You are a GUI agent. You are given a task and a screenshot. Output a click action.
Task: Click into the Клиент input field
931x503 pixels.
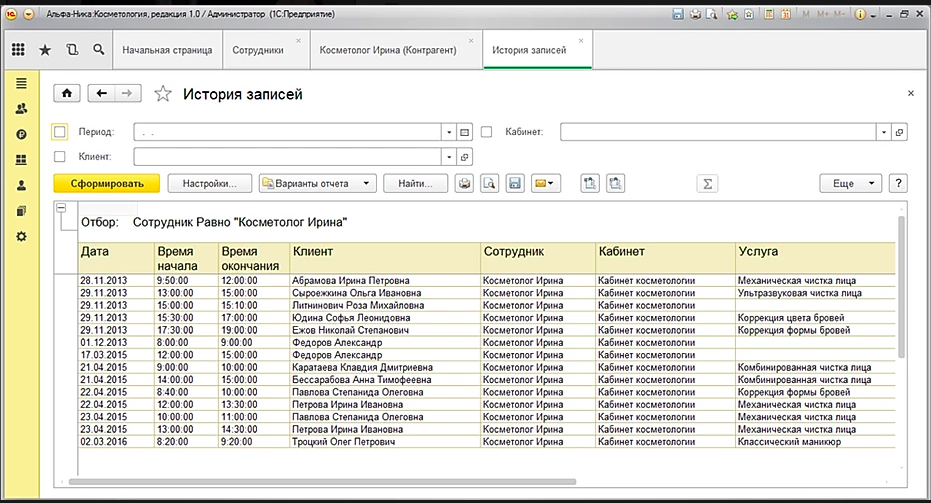[x=287, y=157]
